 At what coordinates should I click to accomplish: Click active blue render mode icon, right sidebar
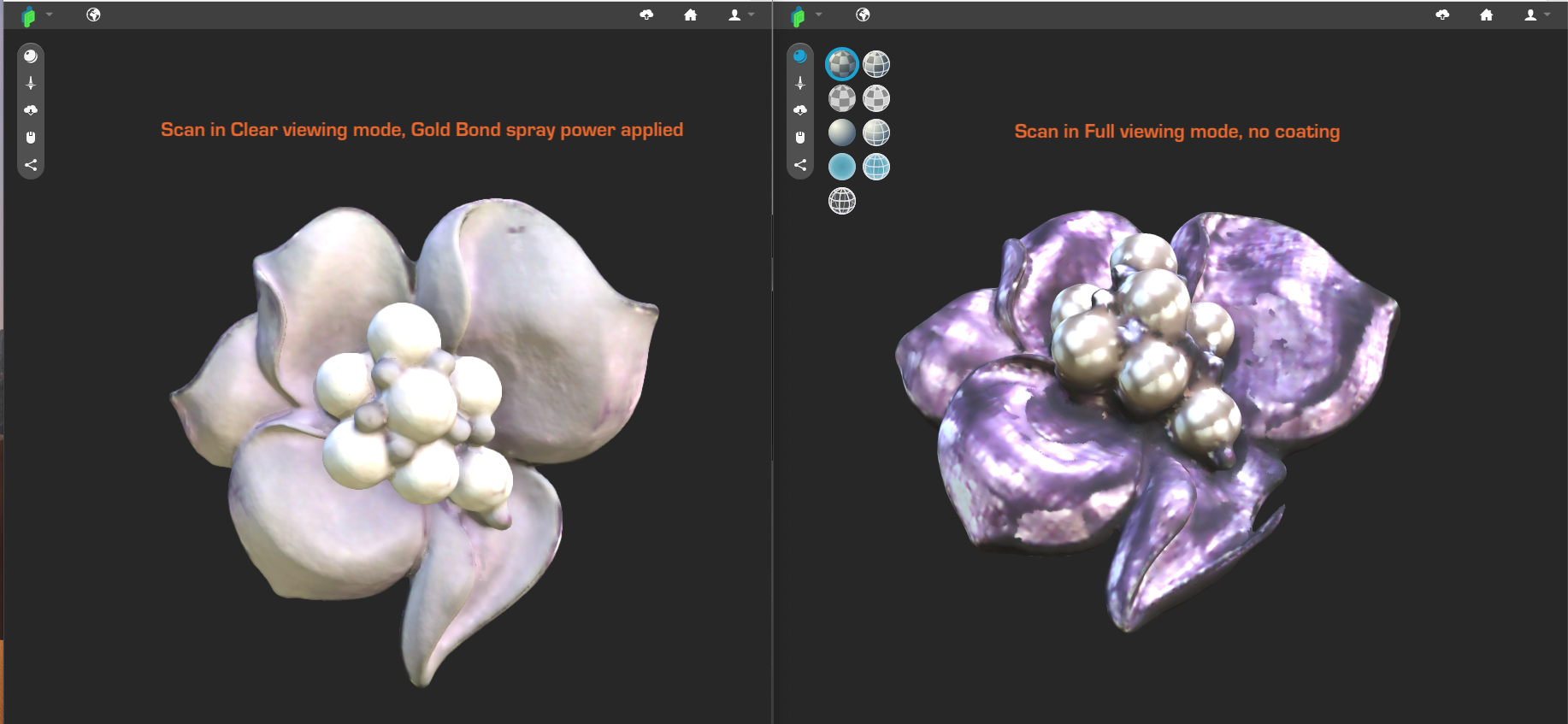pos(800,56)
